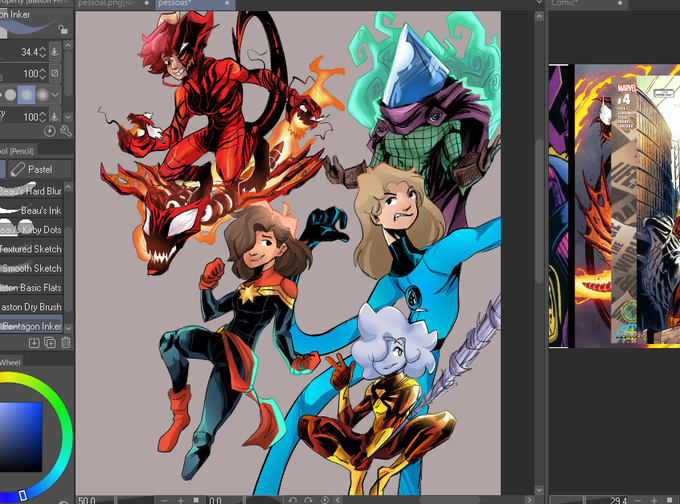Viewport: 680px width, 504px height.
Task: Zoom in the main canvas
Action: 180,501
